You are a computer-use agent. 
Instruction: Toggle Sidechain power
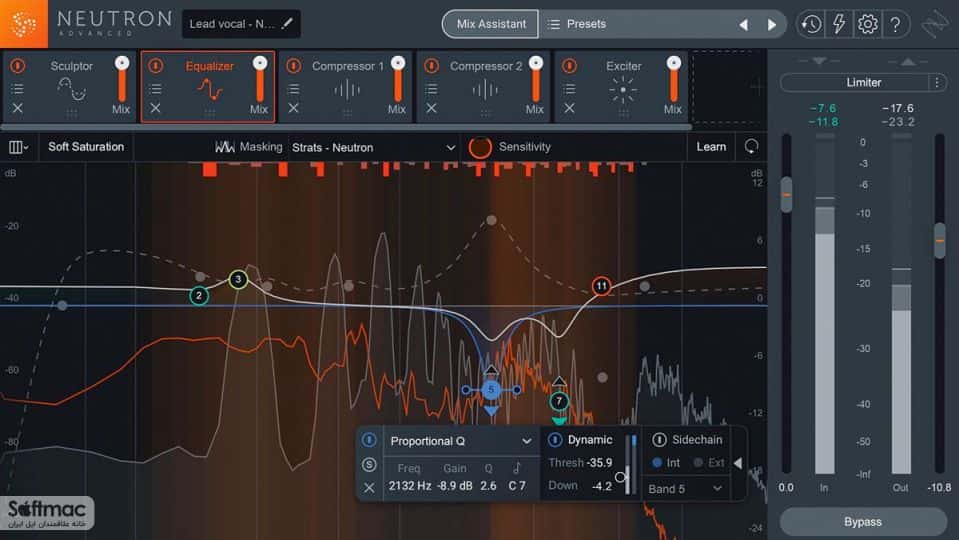(659, 440)
